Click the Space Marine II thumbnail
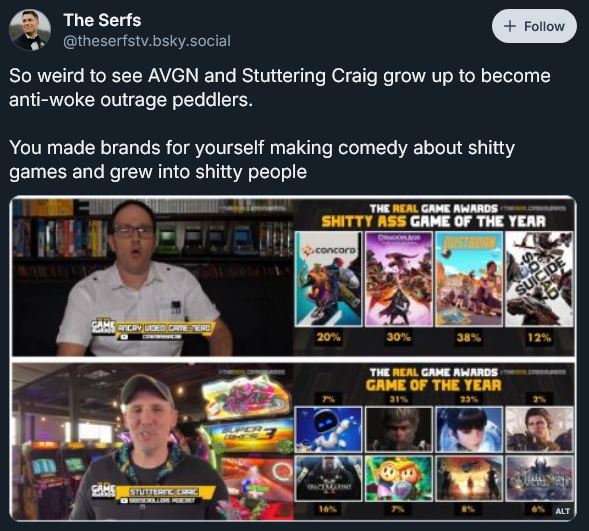The height and width of the screenshot is (531, 589). 328,478
